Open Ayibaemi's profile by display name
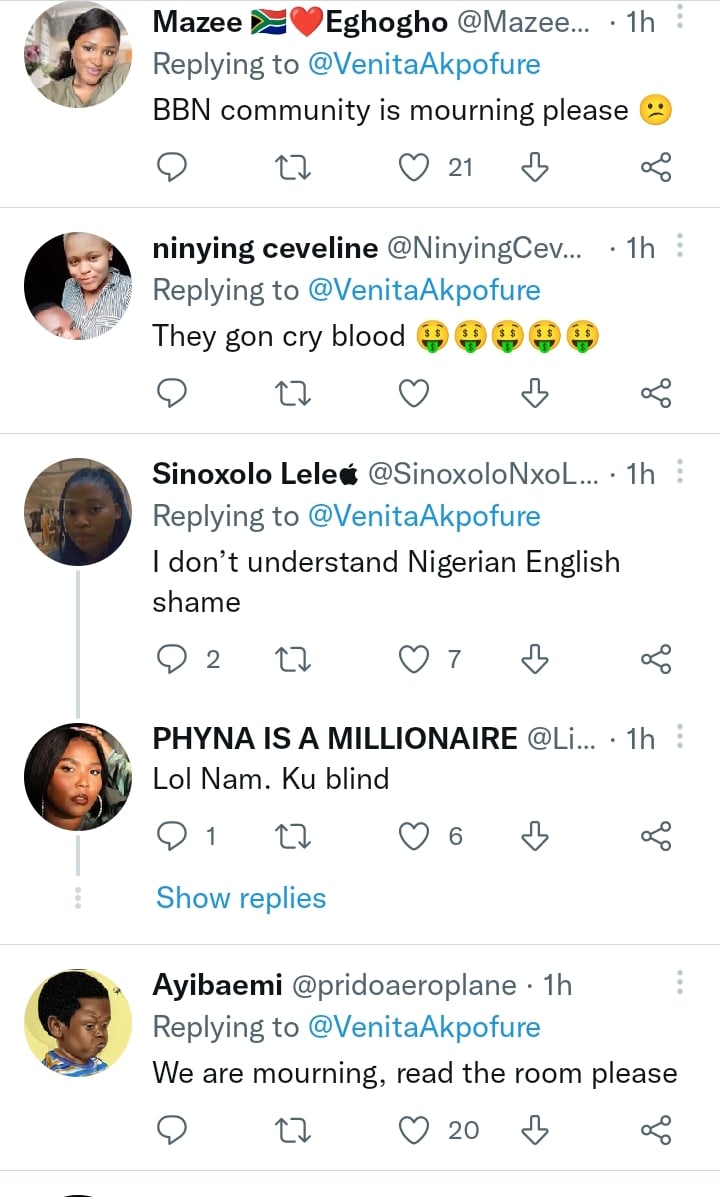The height and width of the screenshot is (1197, 720). click(216, 985)
